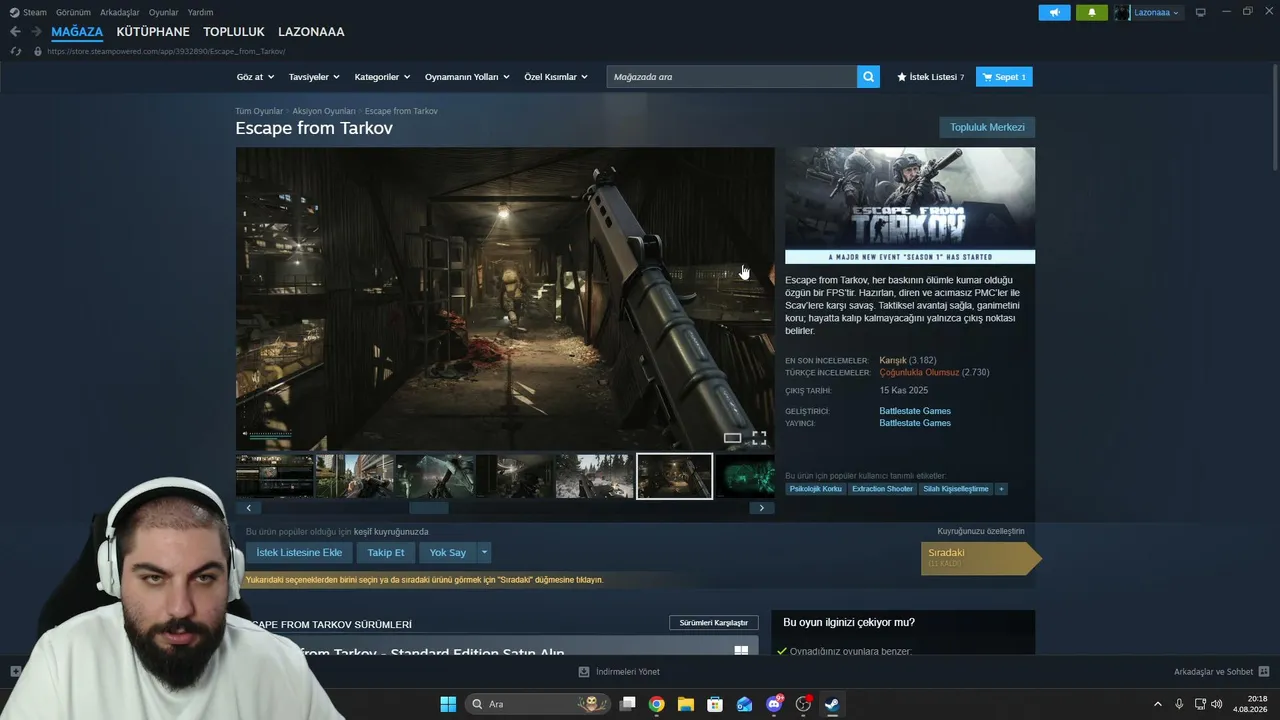The image size is (1280, 720).
Task: Open the blue megaphone announcements button
Action: tap(1054, 12)
